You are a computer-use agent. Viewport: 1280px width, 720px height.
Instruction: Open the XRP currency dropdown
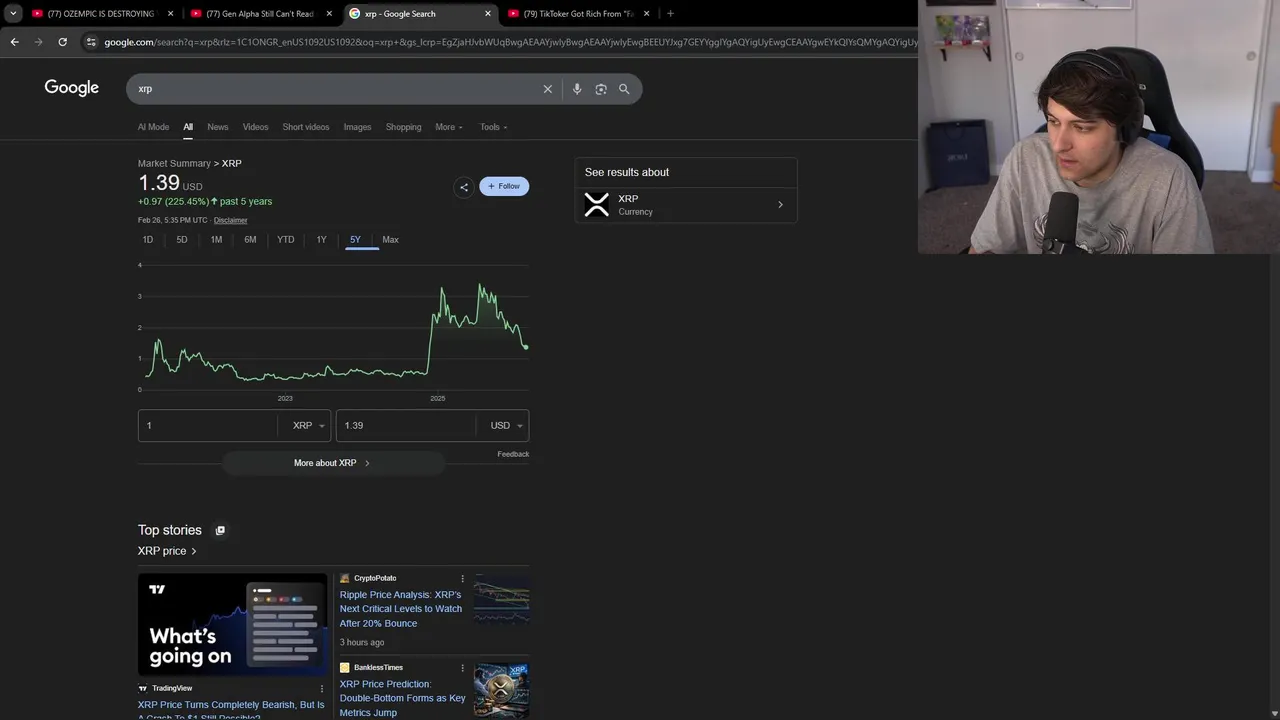coord(308,426)
